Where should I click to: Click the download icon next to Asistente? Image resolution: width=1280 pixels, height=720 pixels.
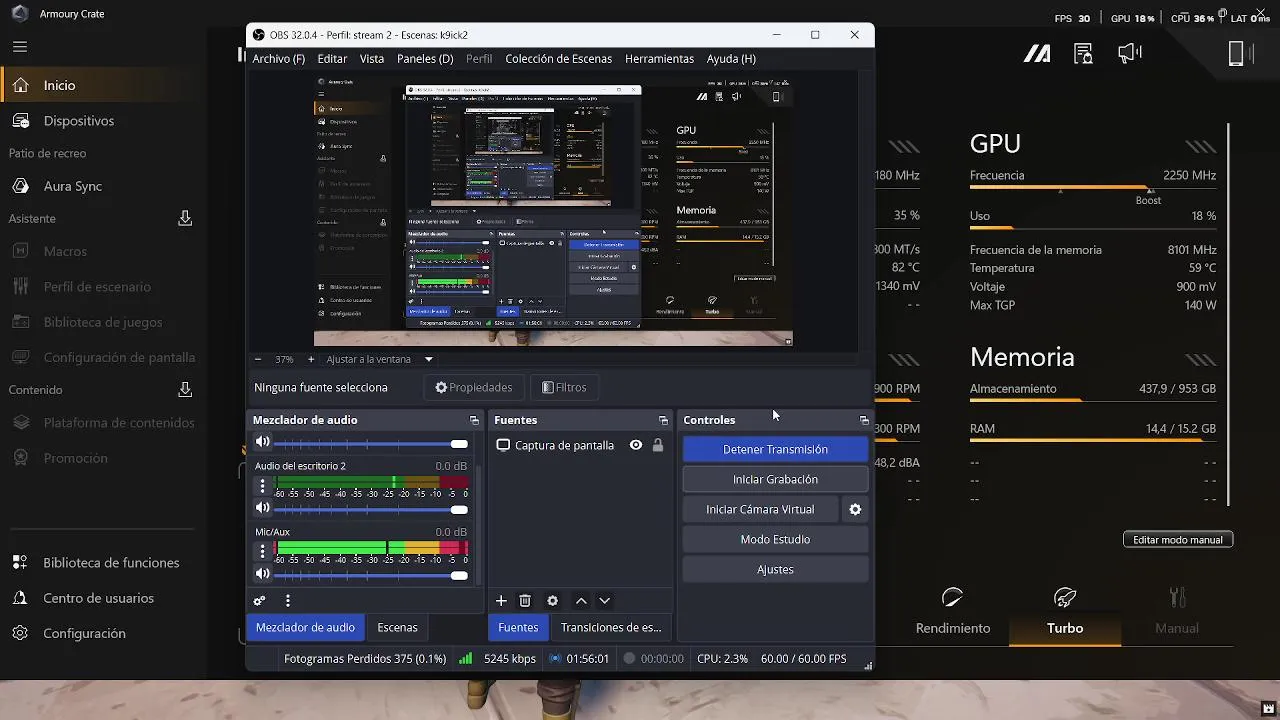click(185, 218)
